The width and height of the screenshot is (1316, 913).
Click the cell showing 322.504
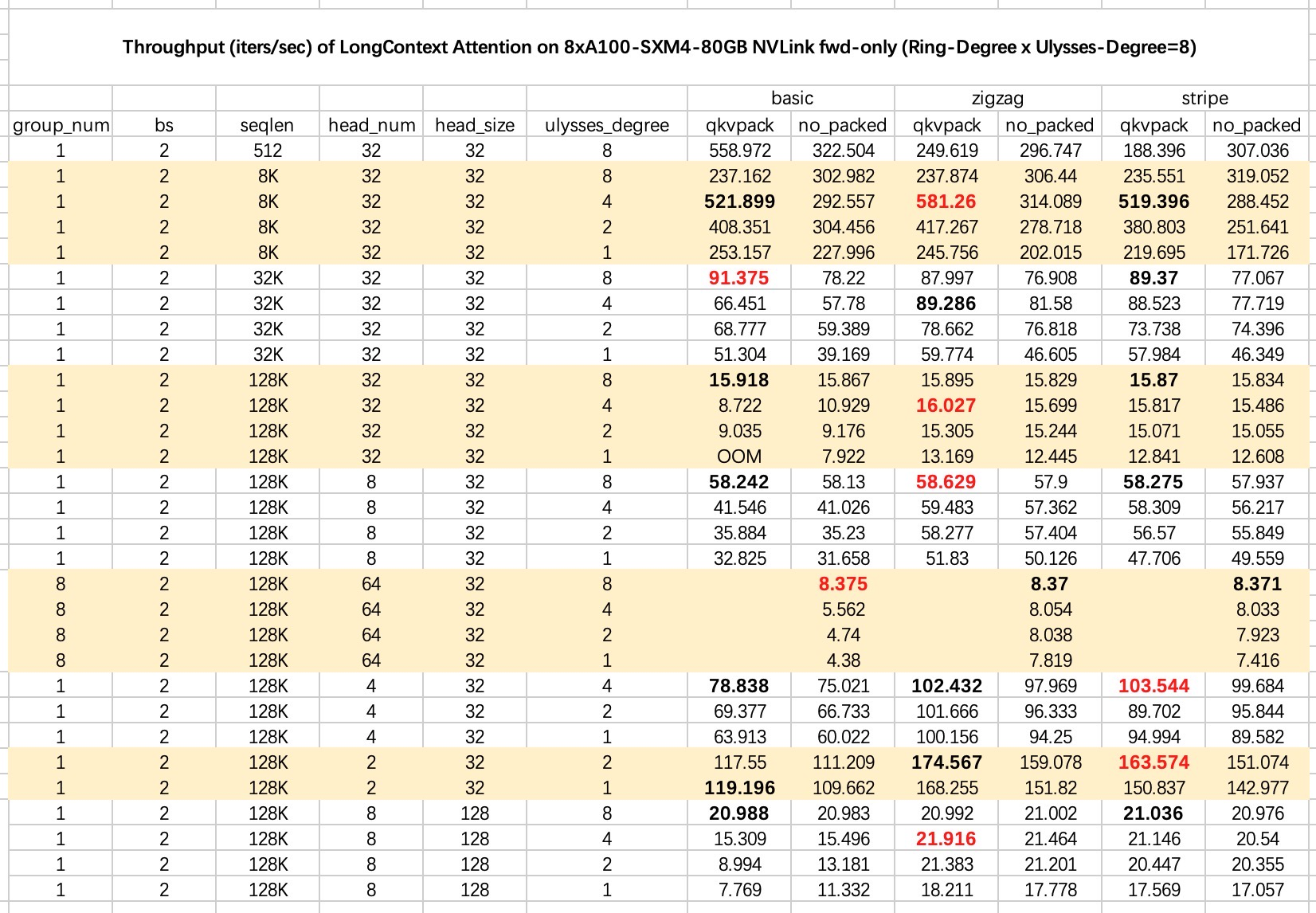[x=843, y=151]
